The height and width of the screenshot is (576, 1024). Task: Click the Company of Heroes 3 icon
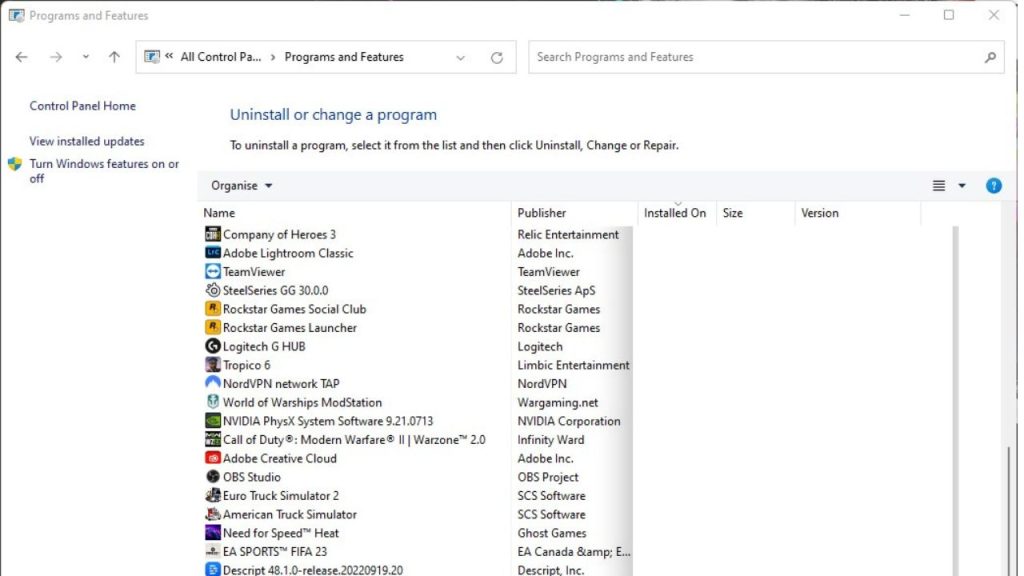212,234
